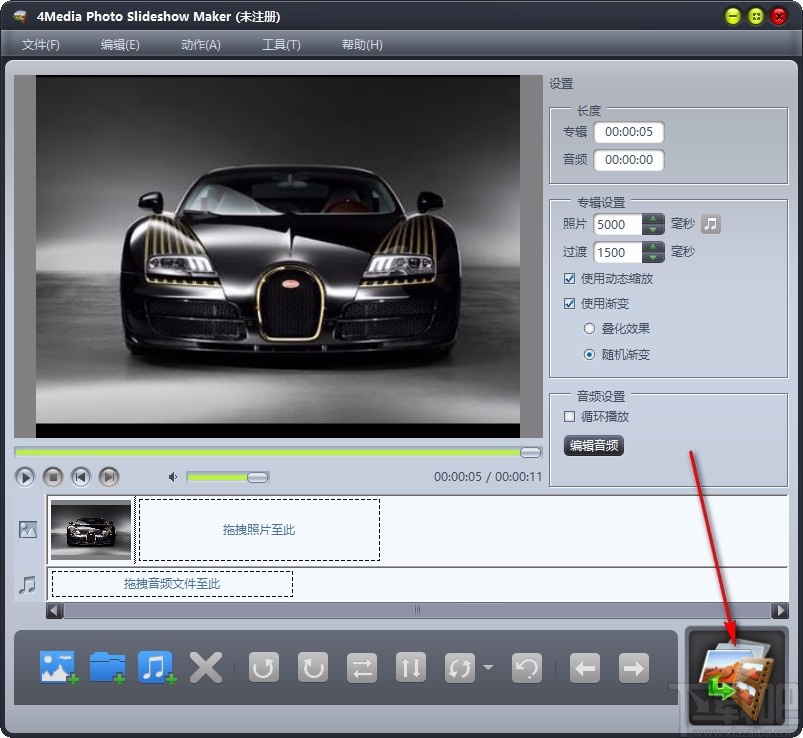This screenshot has height=738, width=803.
Task: Open the 工具(T) menu
Action: [x=280, y=44]
